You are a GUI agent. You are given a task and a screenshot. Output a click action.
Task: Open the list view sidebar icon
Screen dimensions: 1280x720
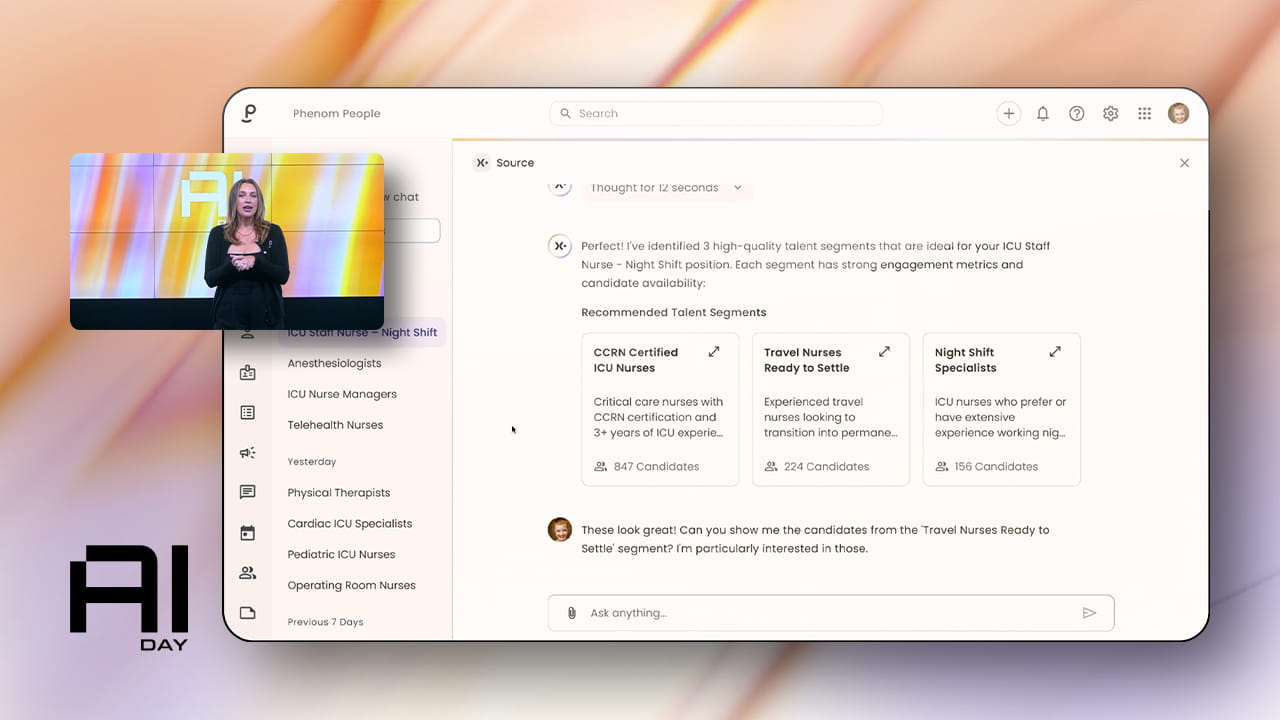[x=248, y=412]
